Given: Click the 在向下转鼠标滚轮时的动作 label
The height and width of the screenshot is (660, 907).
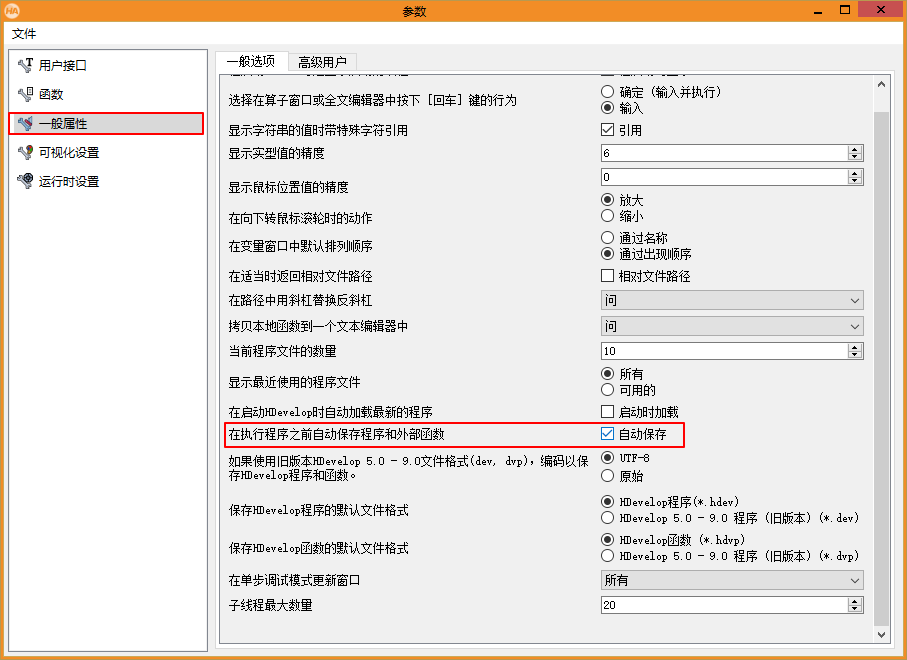Looking at the screenshot, I should pyautogui.click(x=300, y=218).
